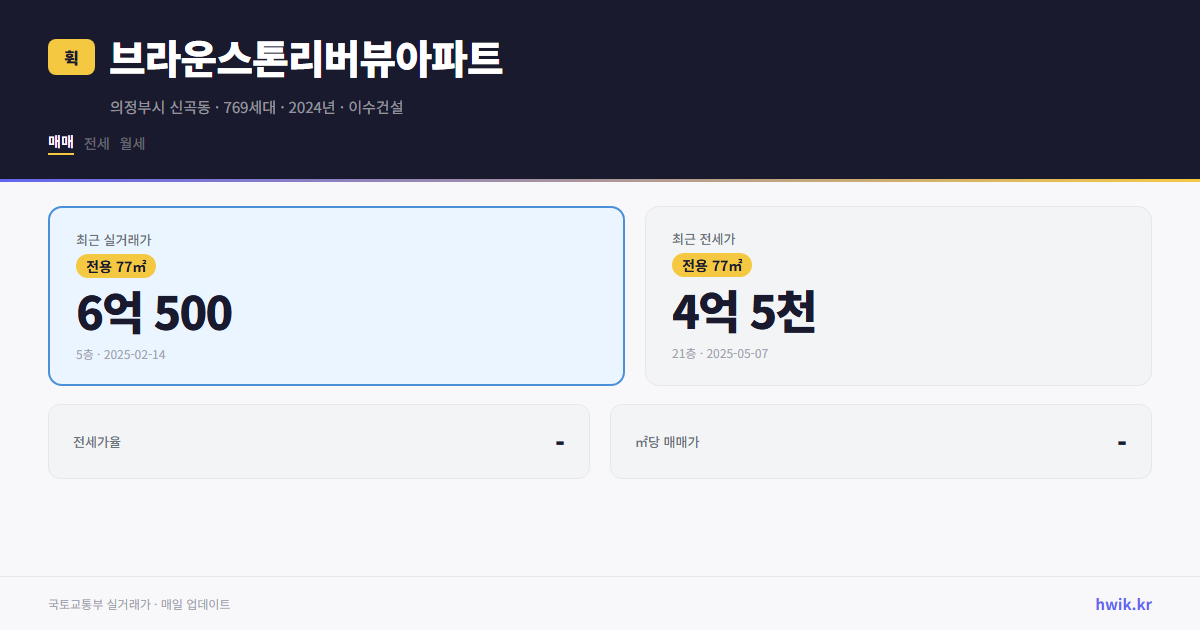
Task: Switch to the 전세 tab
Action: coord(96,143)
